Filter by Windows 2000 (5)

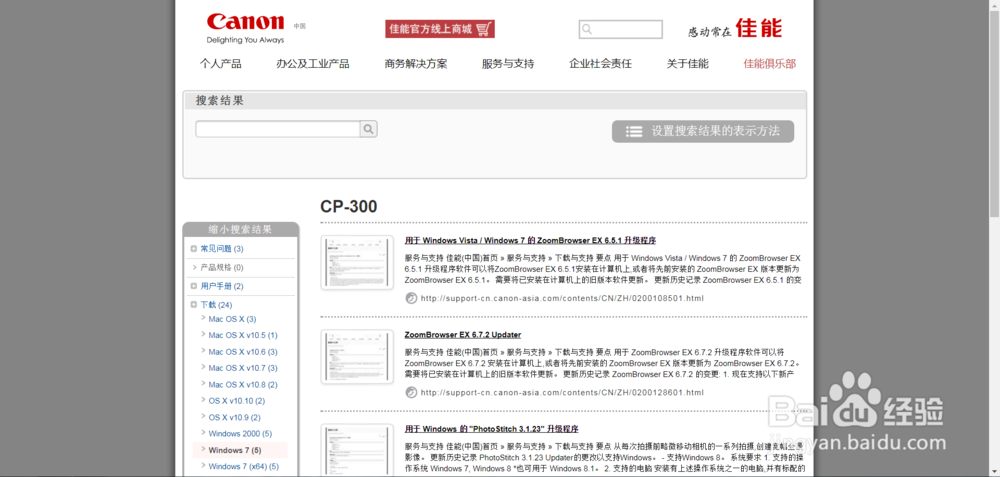(x=240, y=434)
